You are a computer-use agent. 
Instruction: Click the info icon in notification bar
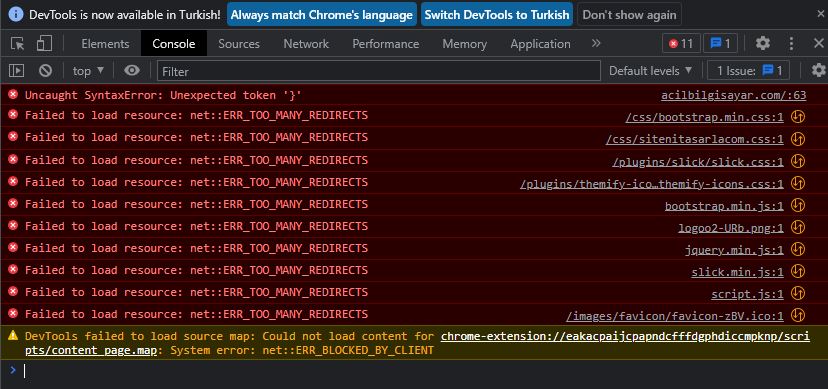click(16, 14)
